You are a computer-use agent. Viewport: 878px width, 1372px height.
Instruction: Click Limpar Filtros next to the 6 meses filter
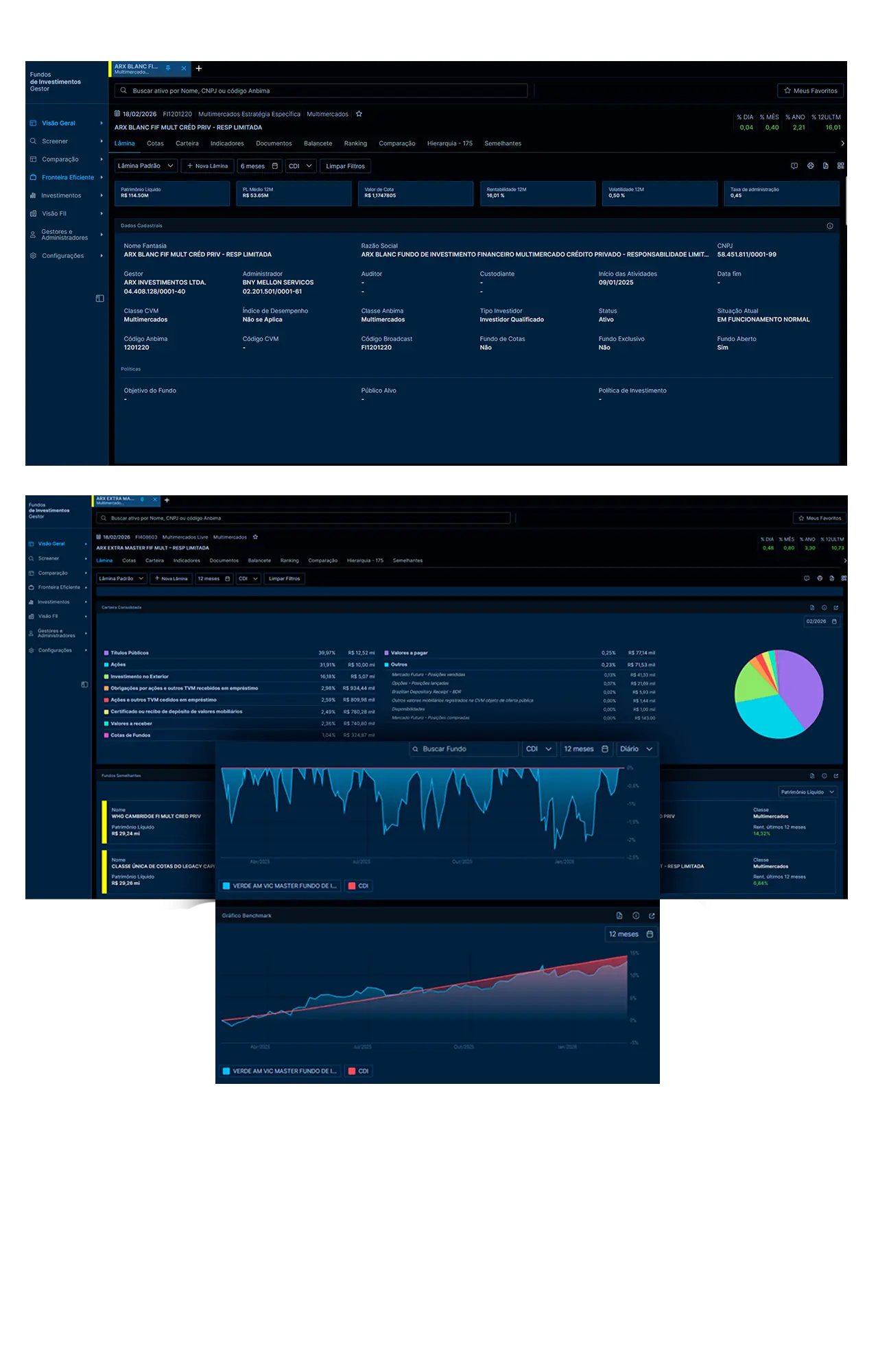[x=345, y=166]
